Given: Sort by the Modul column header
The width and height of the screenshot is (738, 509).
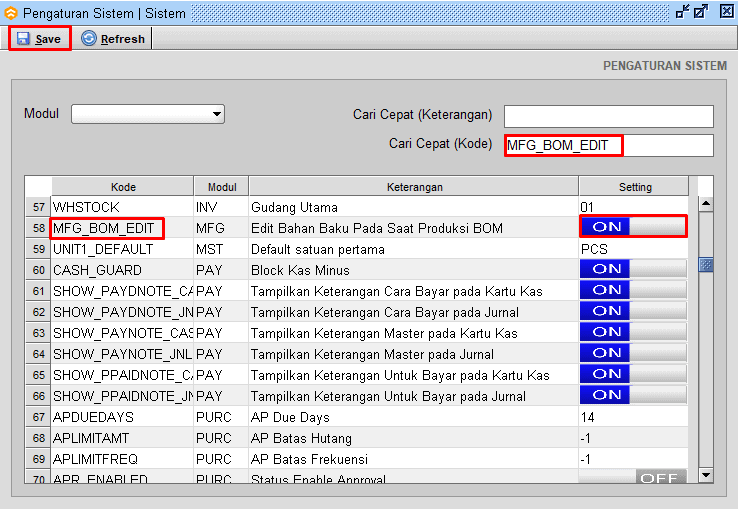Looking at the screenshot, I should tap(222, 186).
